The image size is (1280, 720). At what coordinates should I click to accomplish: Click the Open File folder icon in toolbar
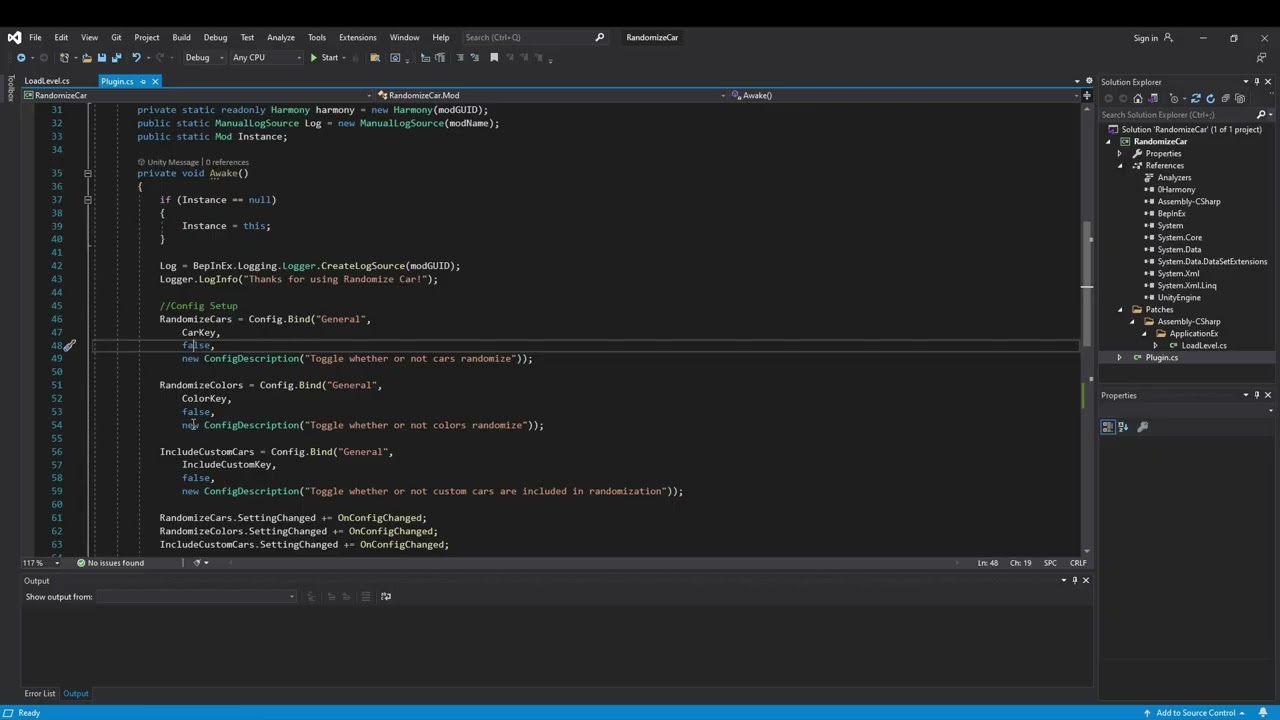[x=87, y=57]
